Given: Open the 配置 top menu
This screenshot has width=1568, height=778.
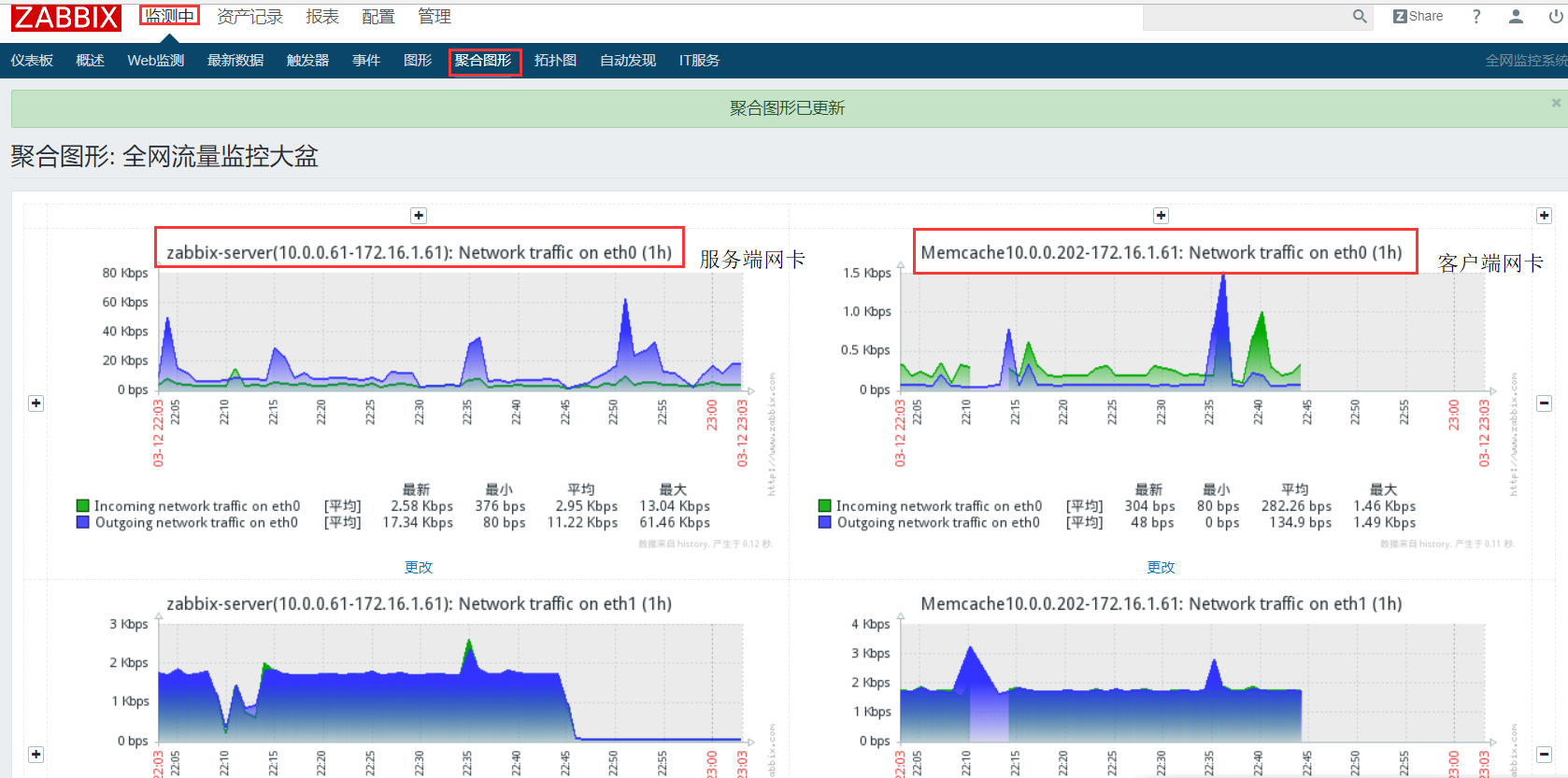Looking at the screenshot, I should click(378, 16).
